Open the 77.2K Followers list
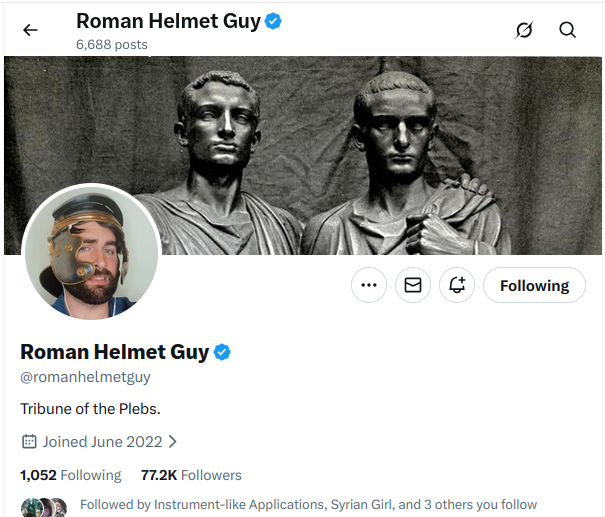 (x=191, y=475)
